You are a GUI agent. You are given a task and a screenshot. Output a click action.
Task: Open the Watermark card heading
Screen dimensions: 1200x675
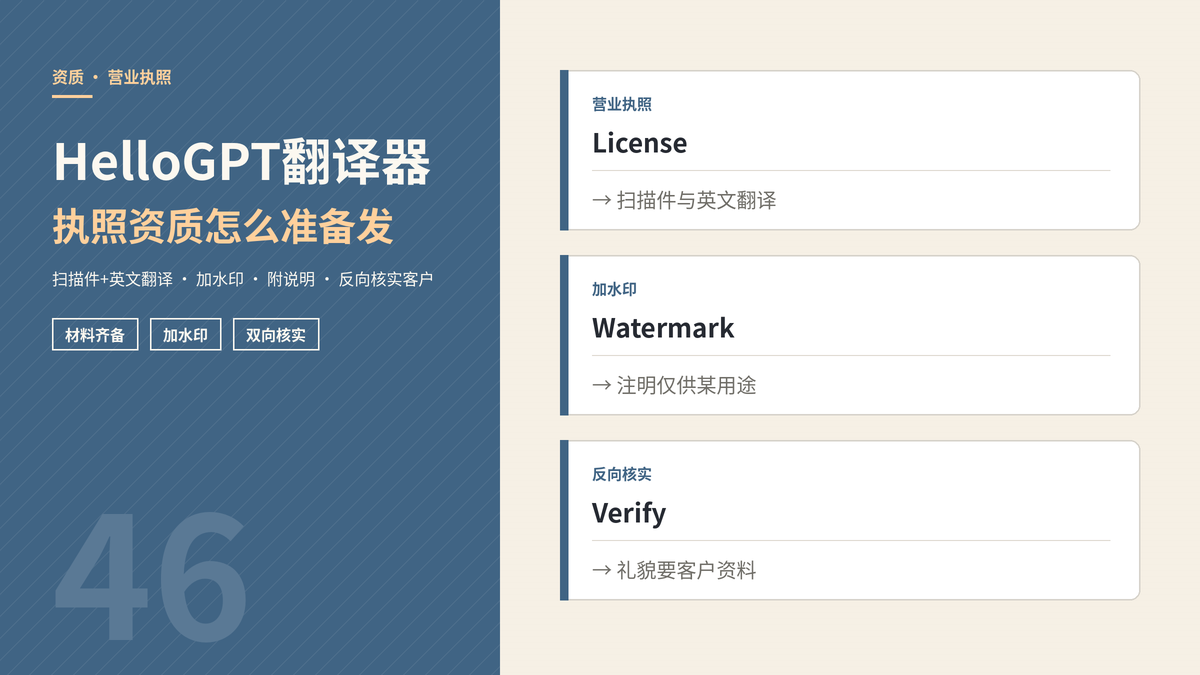[663, 328]
